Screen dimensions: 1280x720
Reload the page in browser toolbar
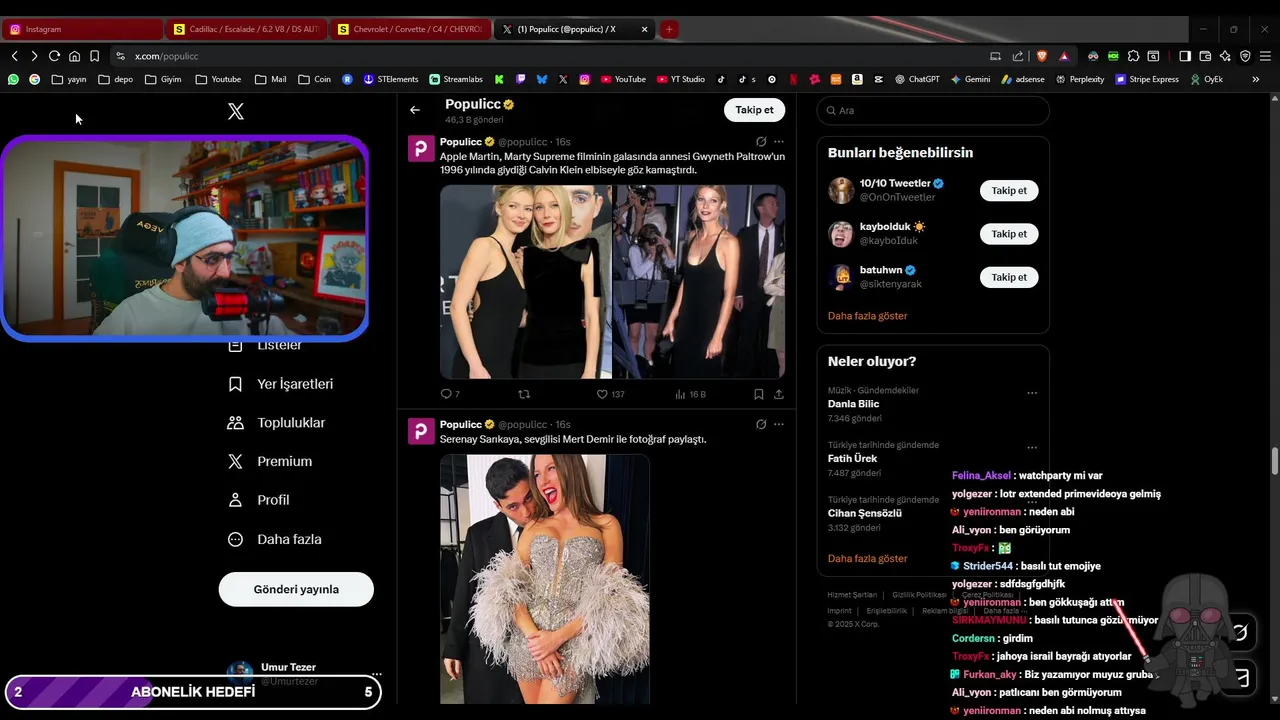(x=54, y=56)
